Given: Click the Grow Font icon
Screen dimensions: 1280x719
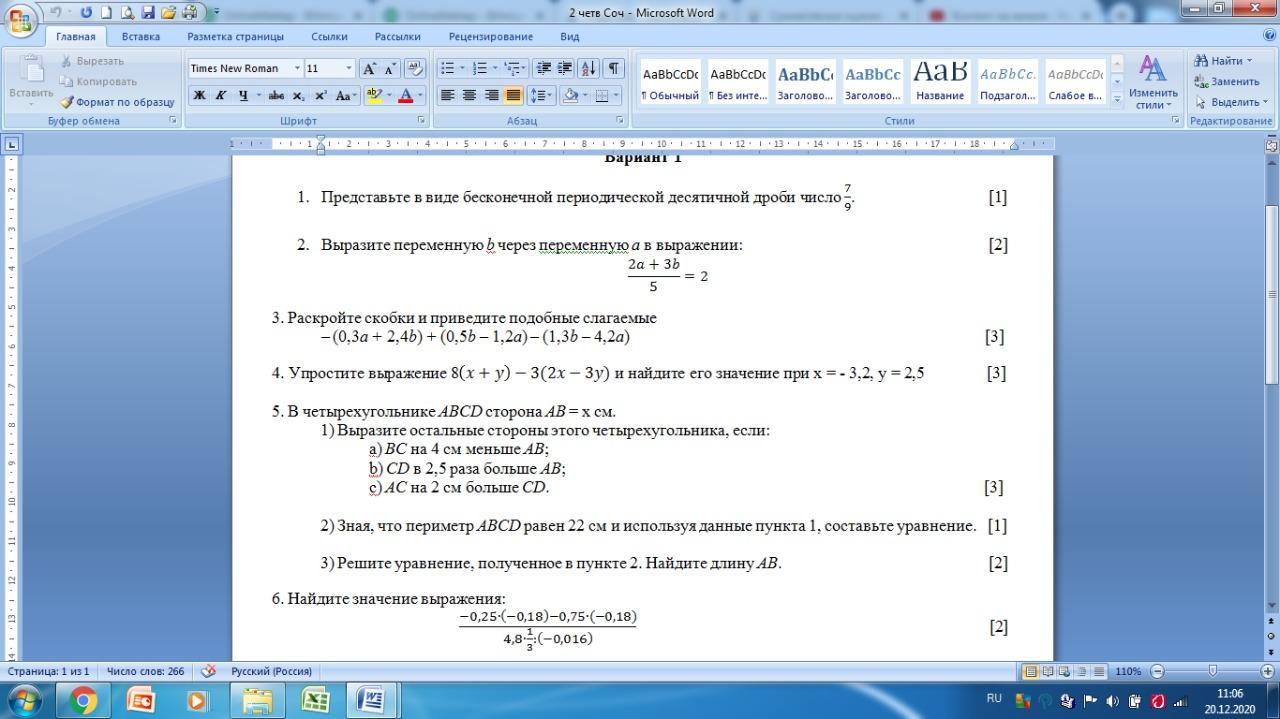Looking at the screenshot, I should [x=369, y=68].
